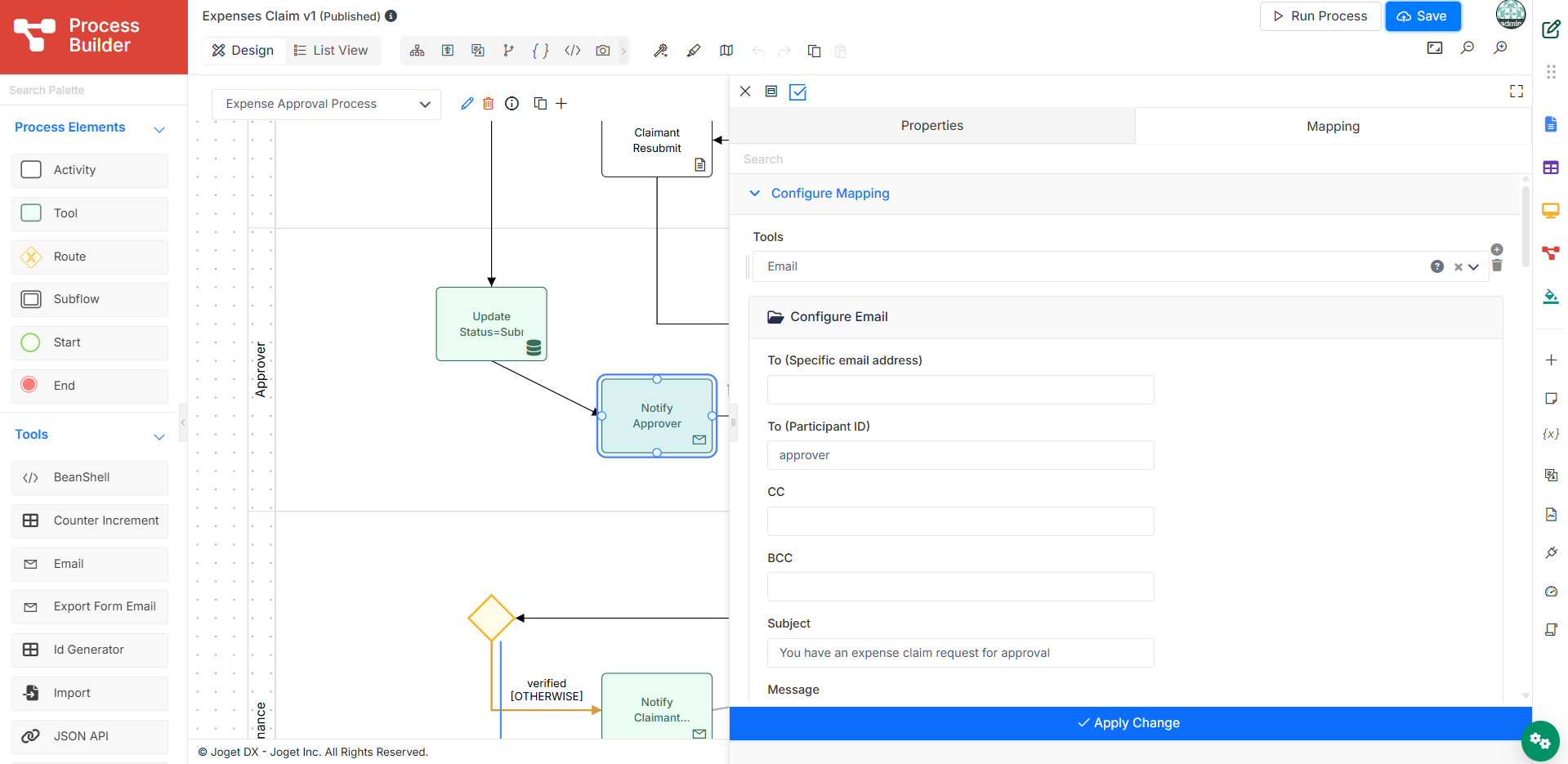Click the Run Process button

(1320, 16)
